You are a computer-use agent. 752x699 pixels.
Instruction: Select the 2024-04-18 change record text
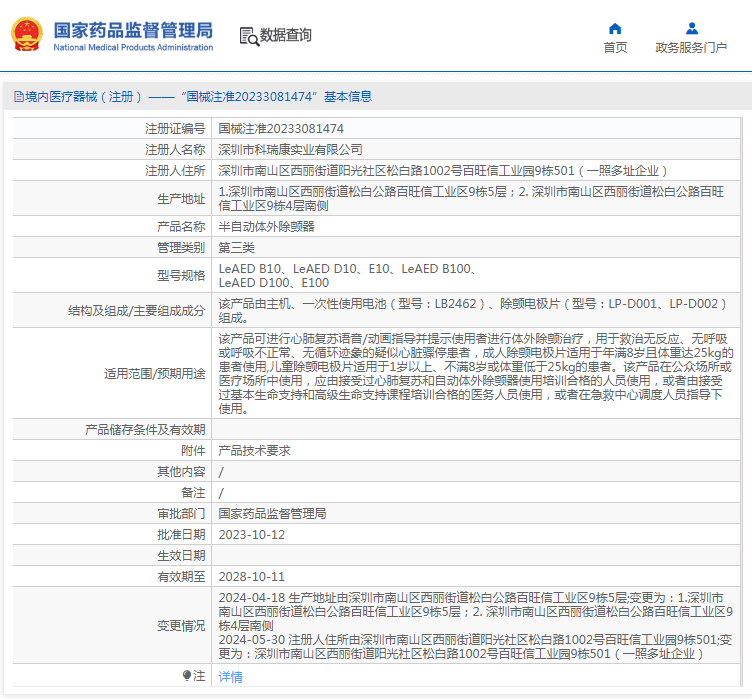point(476,612)
